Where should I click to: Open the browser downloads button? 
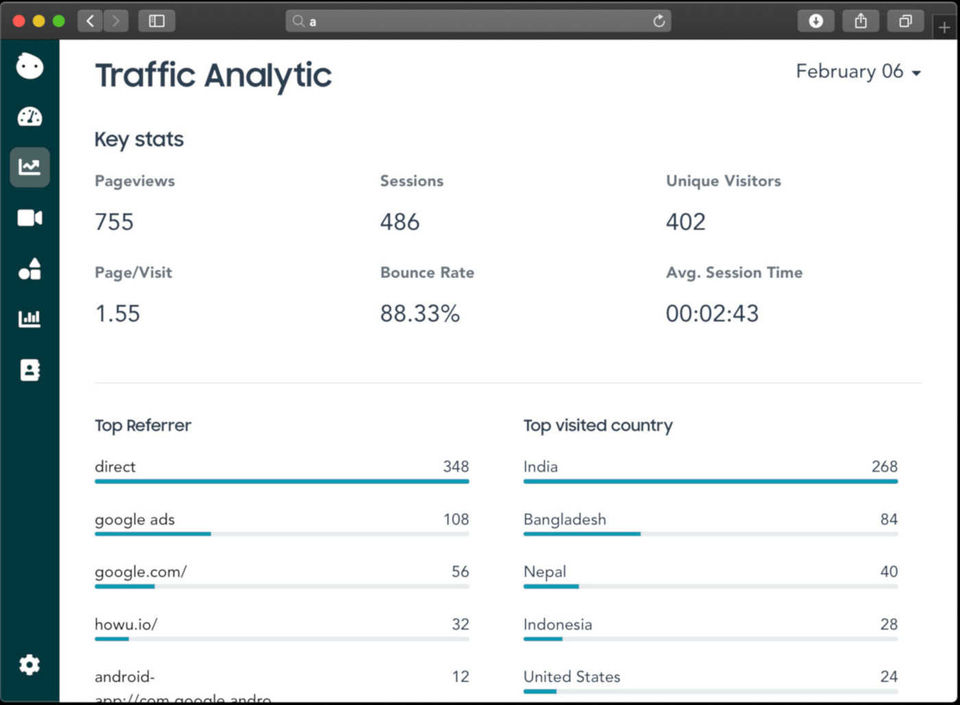(x=816, y=21)
